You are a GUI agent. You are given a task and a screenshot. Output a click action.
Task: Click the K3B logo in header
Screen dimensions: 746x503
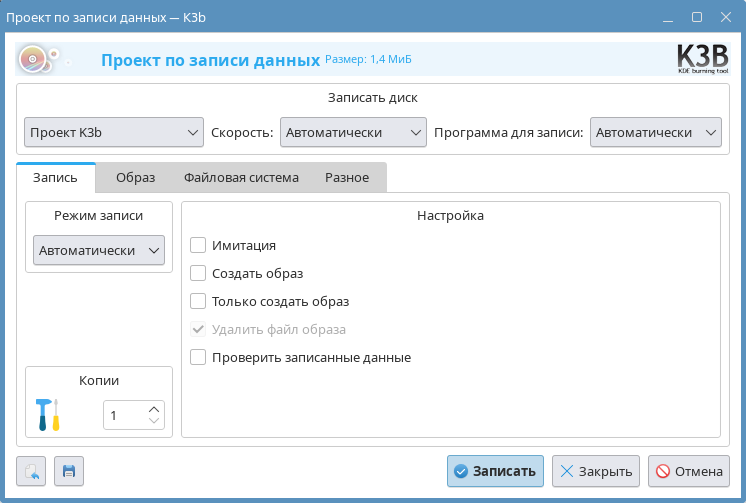click(702, 60)
